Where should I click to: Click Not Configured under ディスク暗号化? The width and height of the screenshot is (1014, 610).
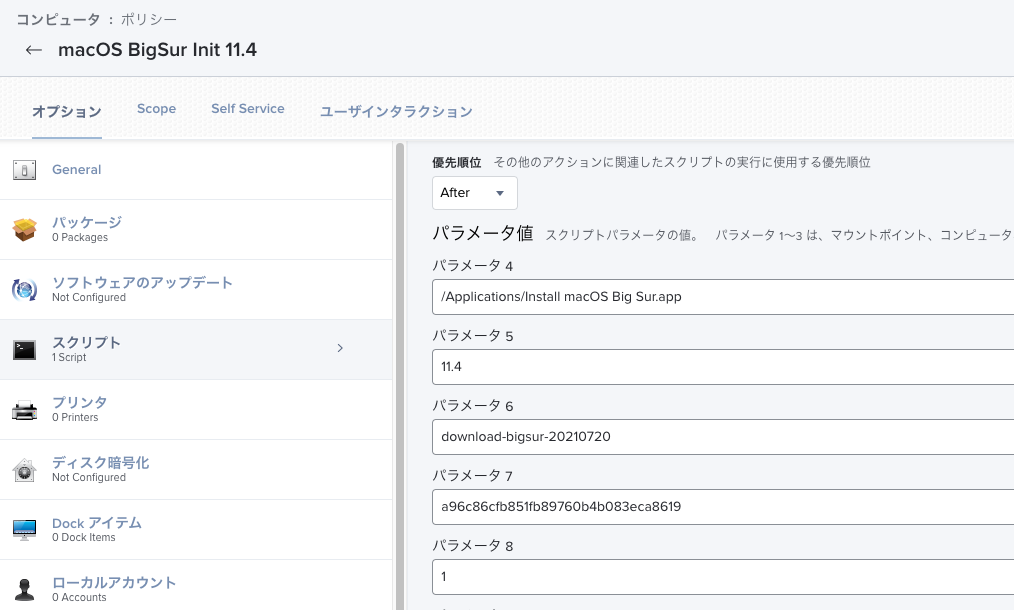tap(89, 477)
